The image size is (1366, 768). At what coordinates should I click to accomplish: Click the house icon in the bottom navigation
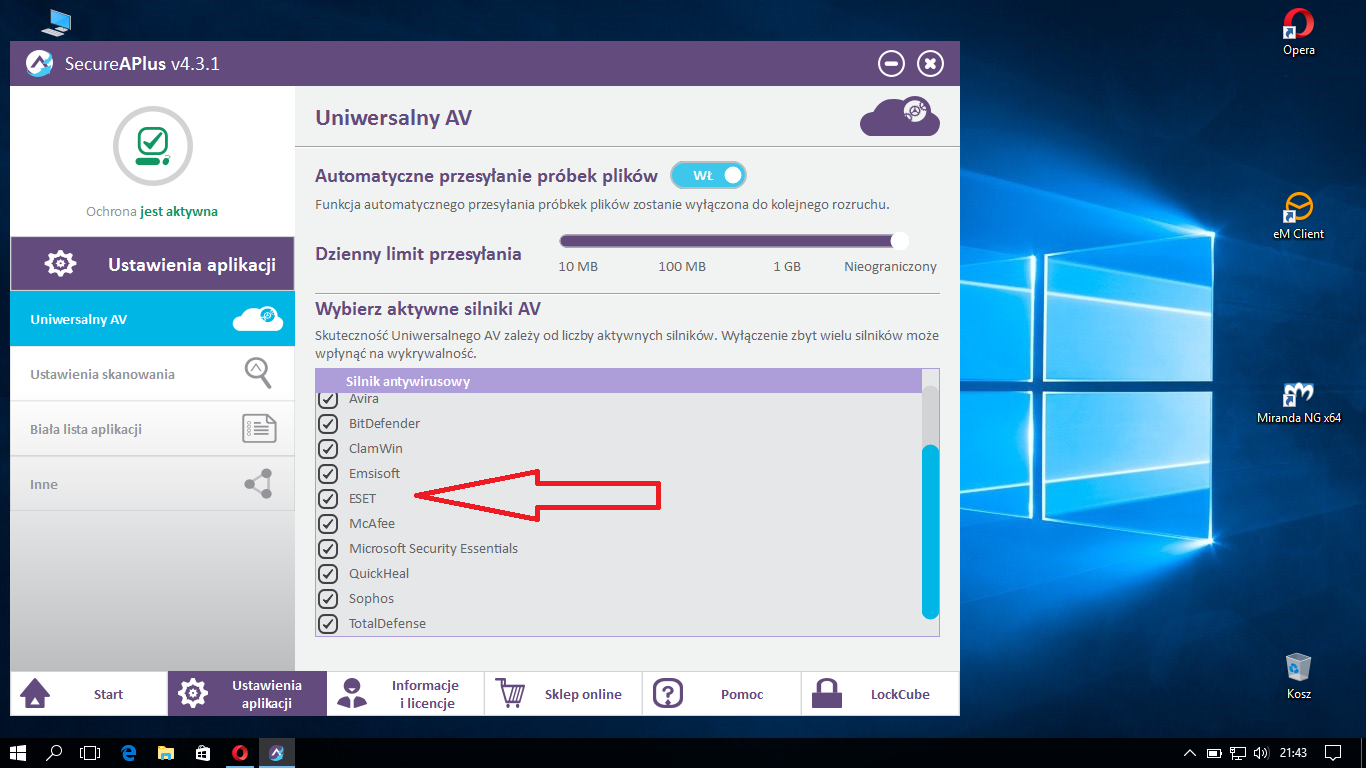point(35,693)
